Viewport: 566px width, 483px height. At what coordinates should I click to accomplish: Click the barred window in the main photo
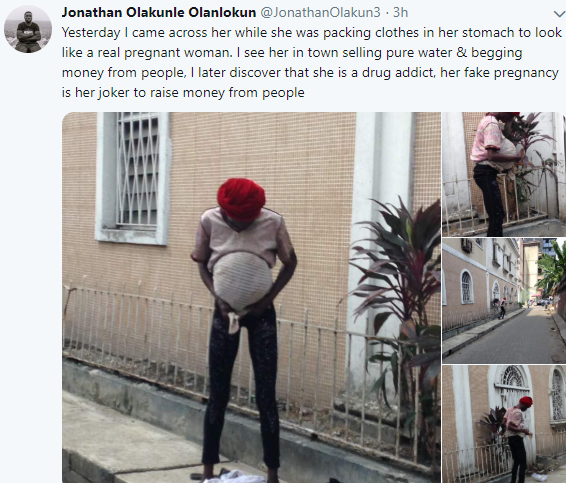pyautogui.click(x=133, y=178)
